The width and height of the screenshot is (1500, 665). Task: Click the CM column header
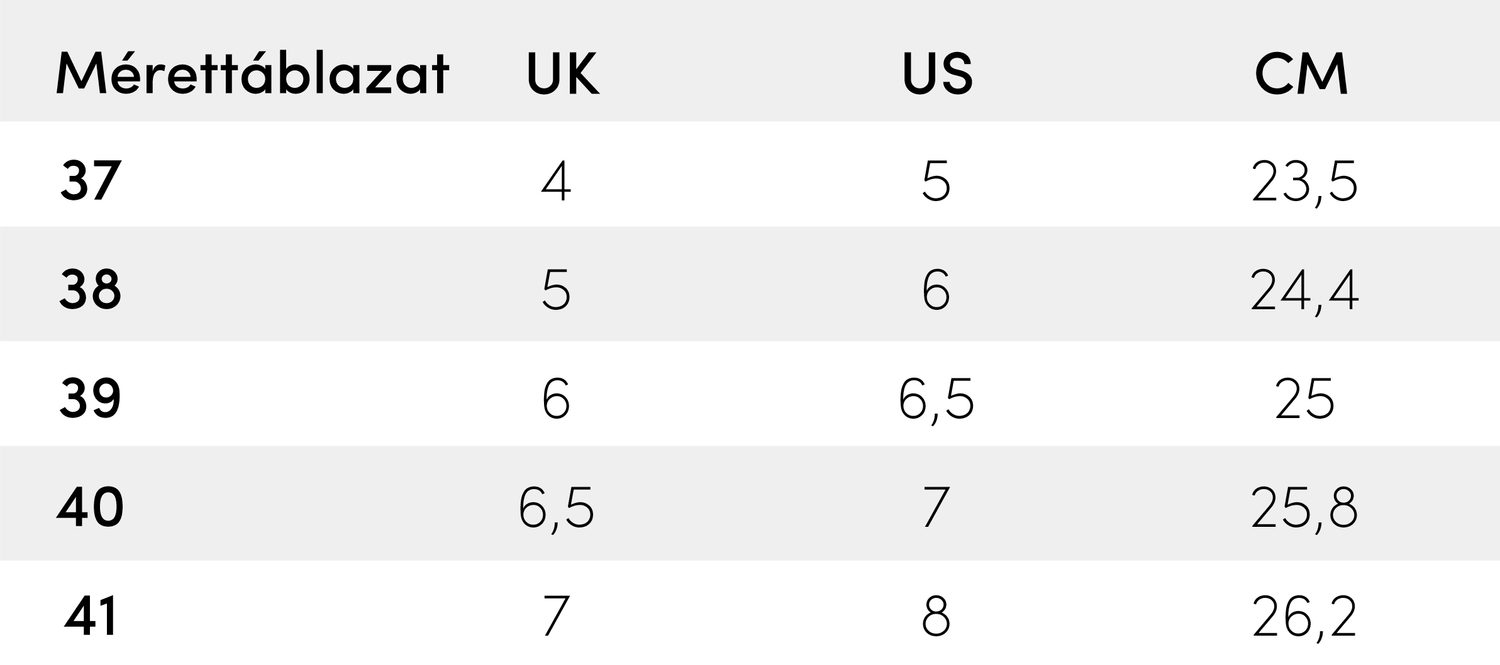tap(1302, 75)
